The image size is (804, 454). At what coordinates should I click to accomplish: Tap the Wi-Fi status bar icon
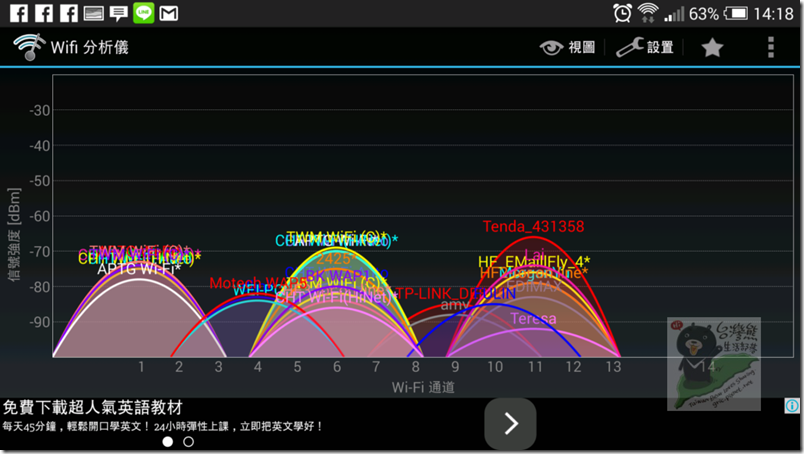point(648,13)
